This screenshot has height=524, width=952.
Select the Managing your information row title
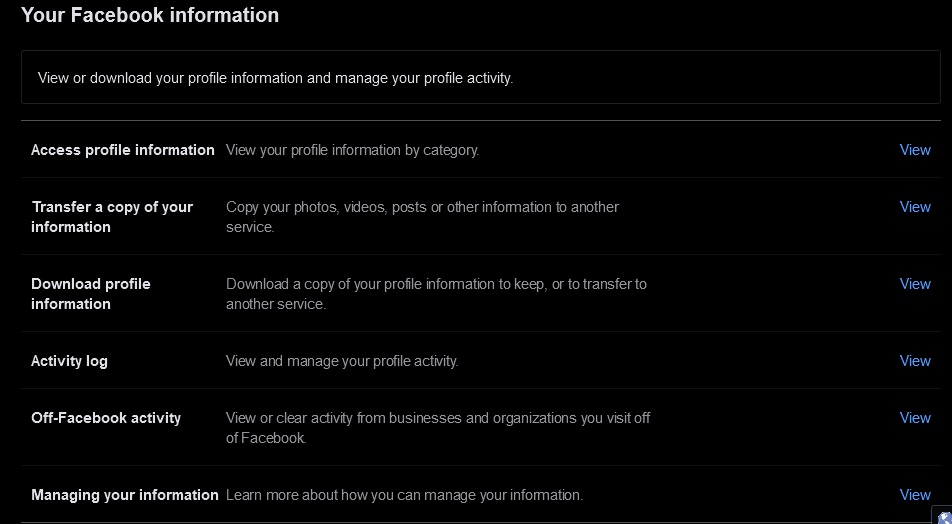tap(124, 495)
